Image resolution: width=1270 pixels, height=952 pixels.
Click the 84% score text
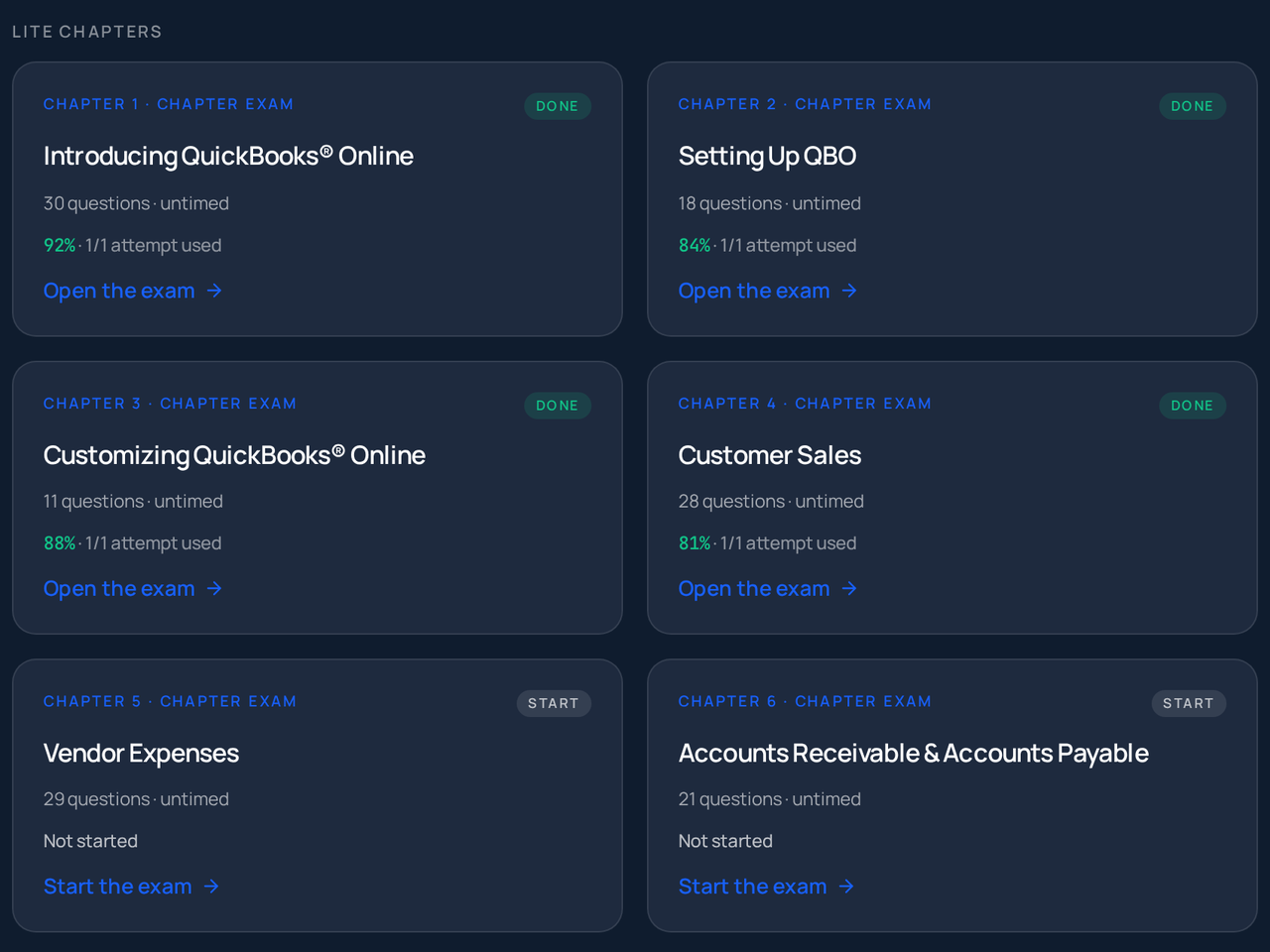click(x=695, y=245)
